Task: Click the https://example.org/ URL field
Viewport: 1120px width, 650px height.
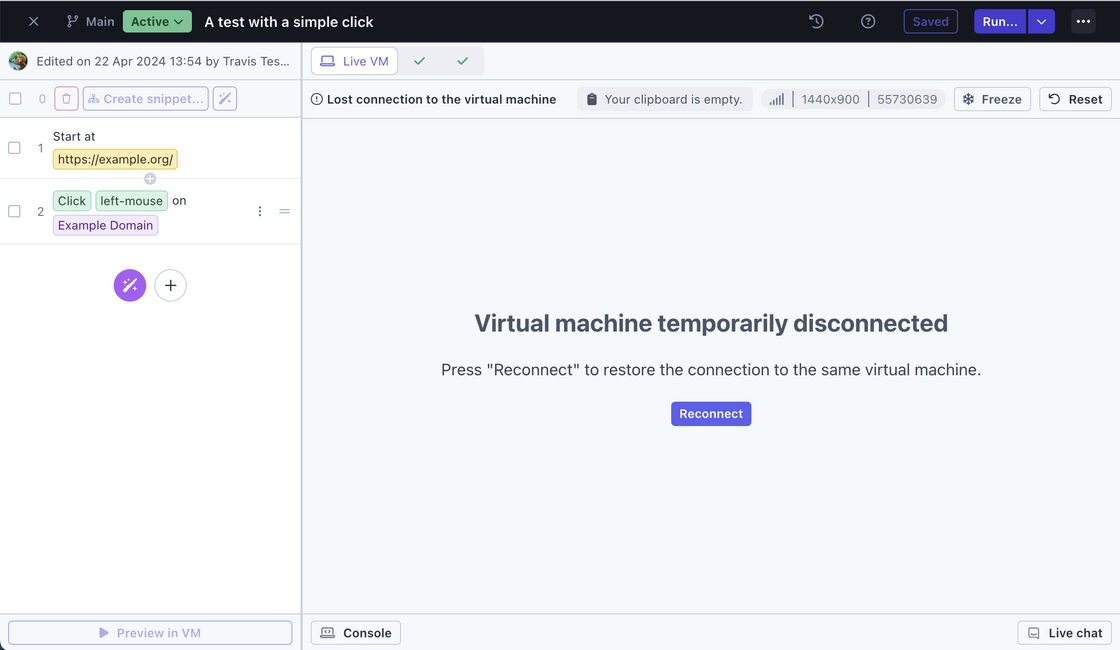Action: [115, 159]
